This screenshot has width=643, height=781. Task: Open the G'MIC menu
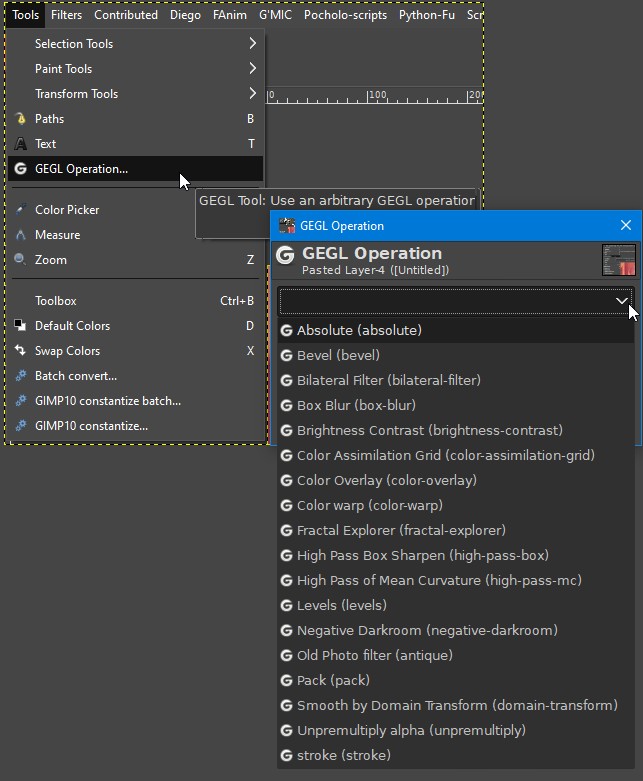(275, 15)
